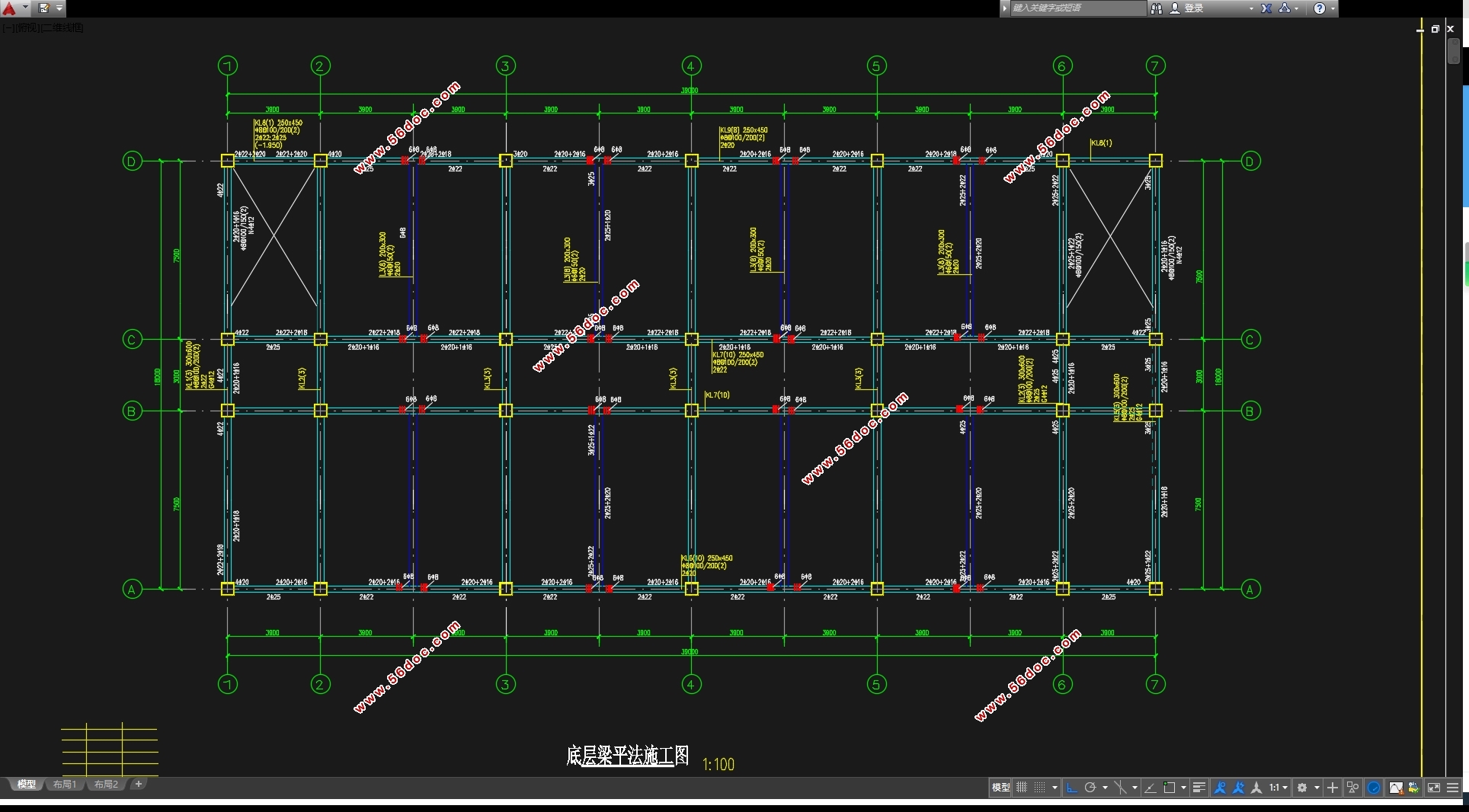Image resolution: width=1469 pixels, height=812 pixels.
Task: Click the viewport [-] control label
Action: (8, 28)
